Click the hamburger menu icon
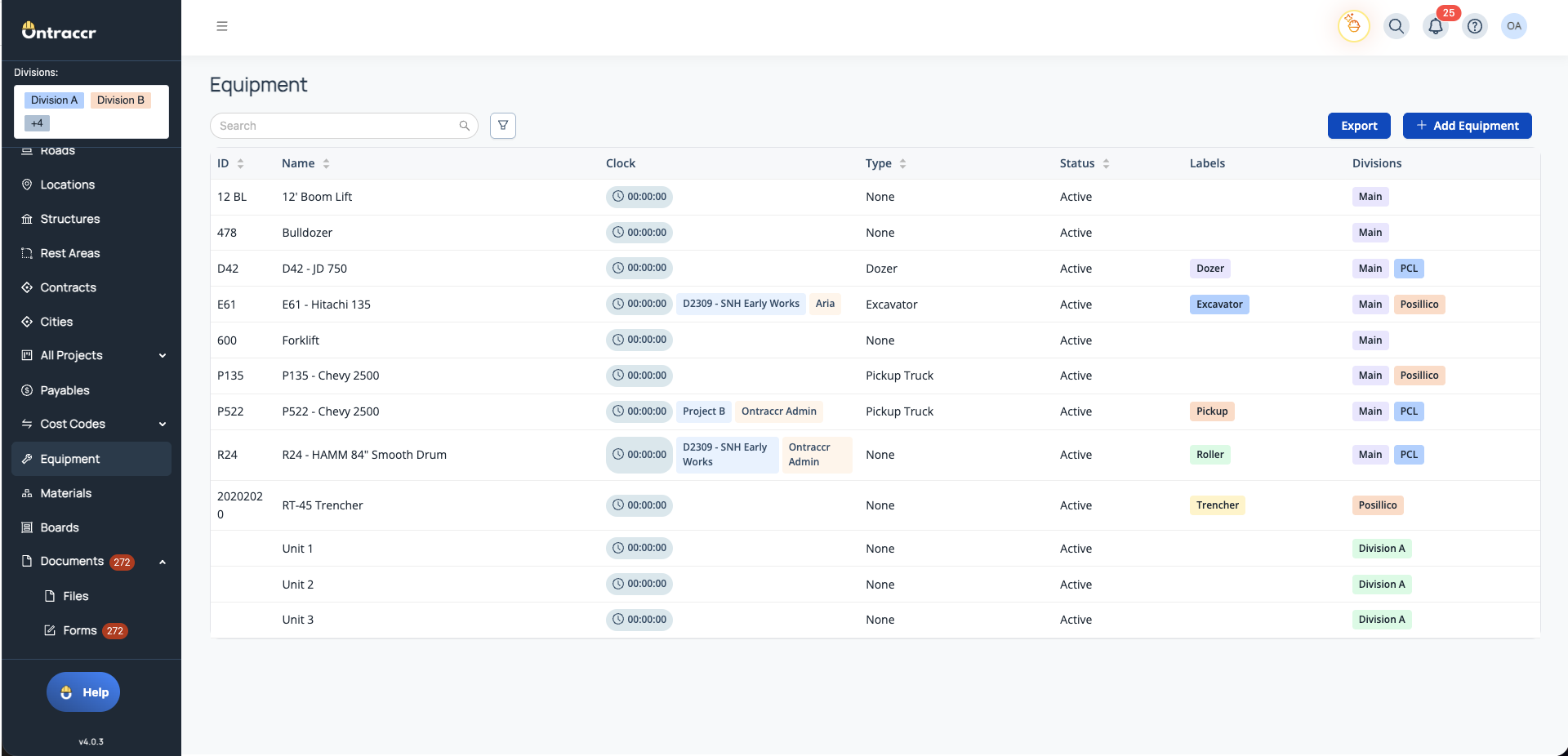The height and width of the screenshot is (756, 1568). point(222,26)
